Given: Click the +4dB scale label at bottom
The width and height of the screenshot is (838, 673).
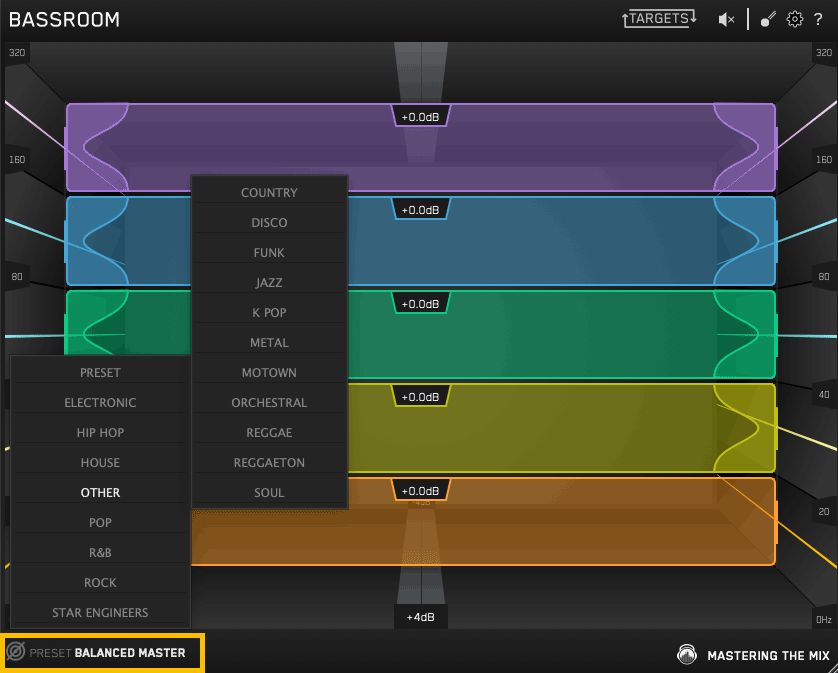Looking at the screenshot, I should (x=421, y=617).
